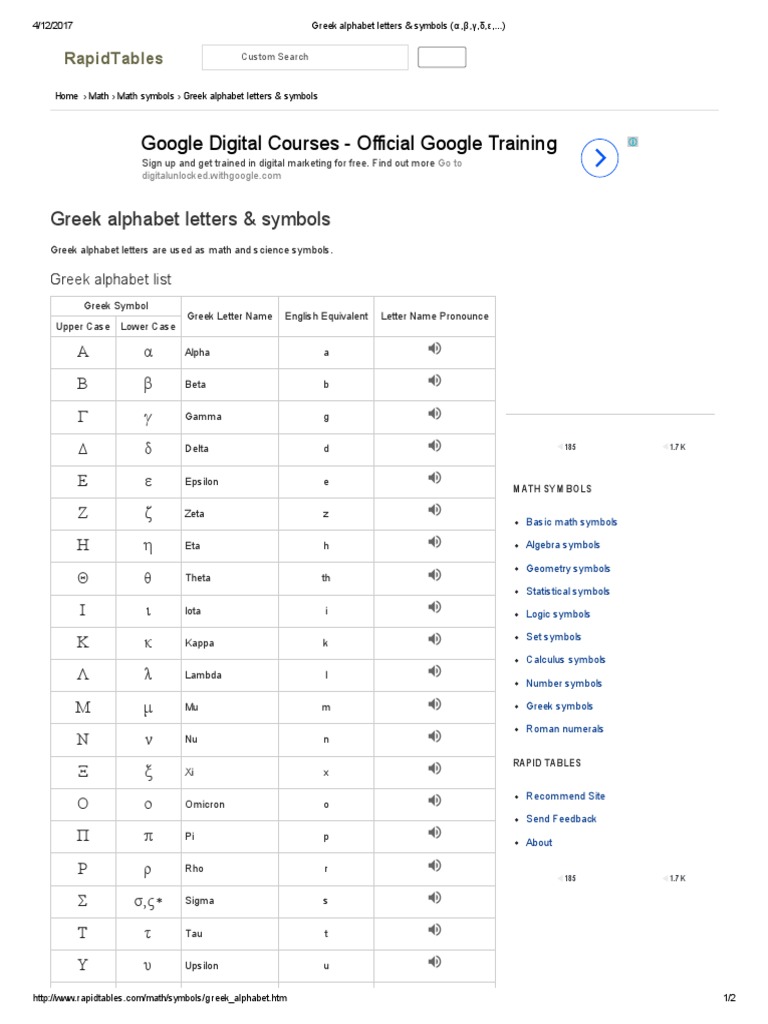This screenshot has width=768, height=1024.
Task: Open the Roman numerals link
Action: [564, 729]
